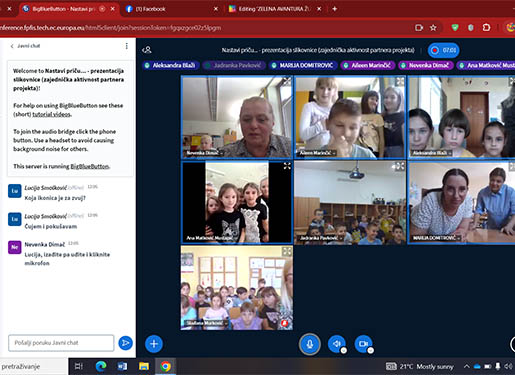Screen dimensions: 515x375
Task: Open MARIJA DOMITROVIĆ webcam name dropdown
Action: coord(437,238)
